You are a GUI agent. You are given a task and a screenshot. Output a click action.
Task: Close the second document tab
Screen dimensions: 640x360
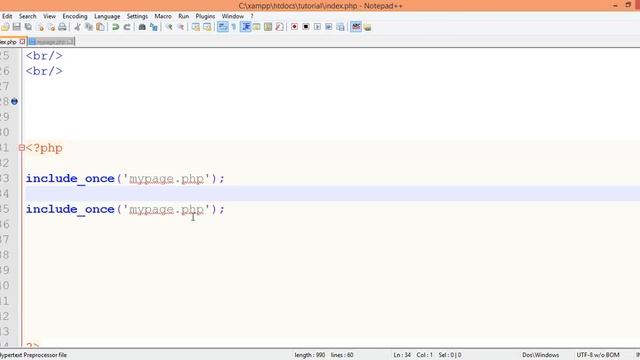pos(71,42)
